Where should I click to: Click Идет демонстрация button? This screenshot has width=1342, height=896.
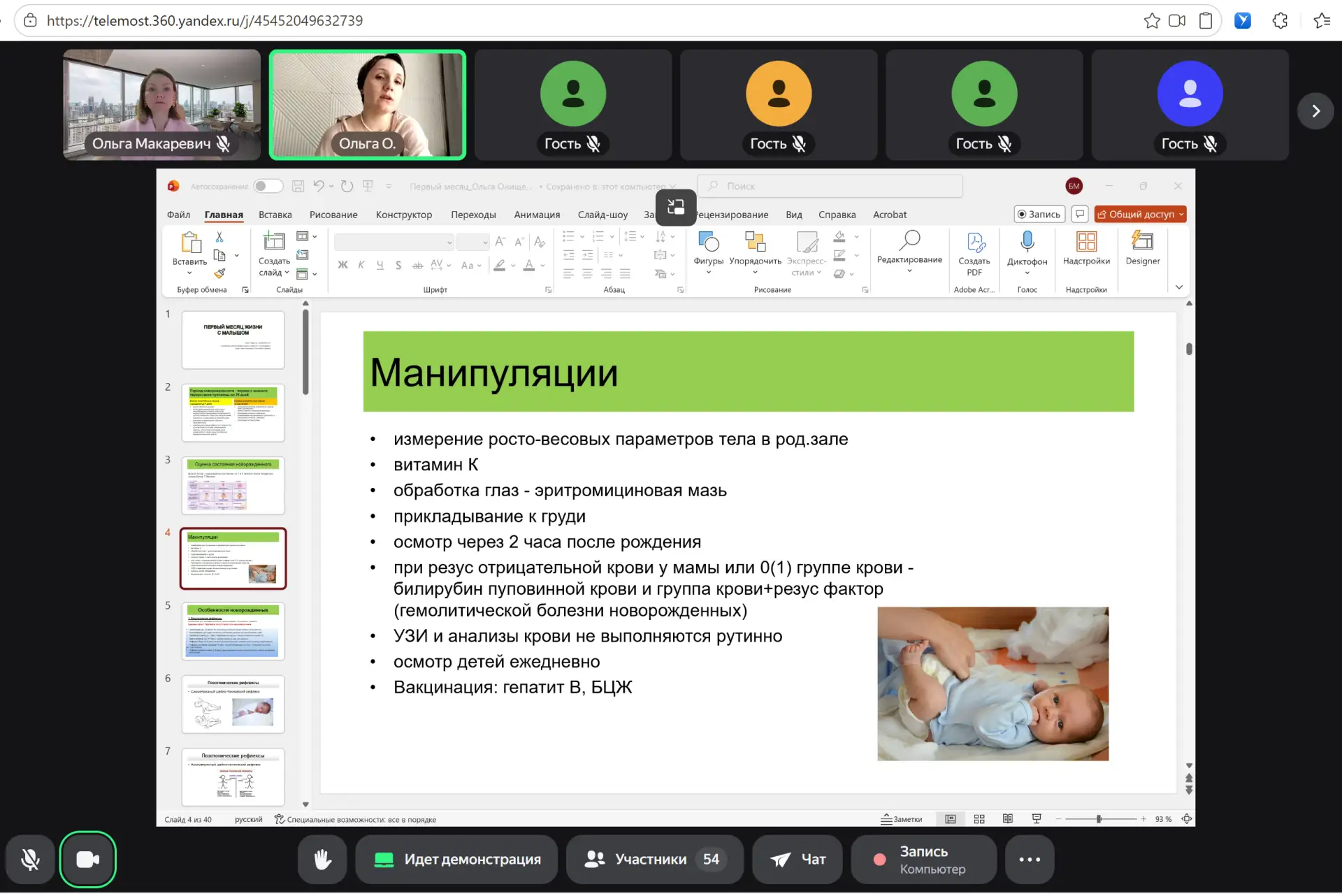pos(456,859)
